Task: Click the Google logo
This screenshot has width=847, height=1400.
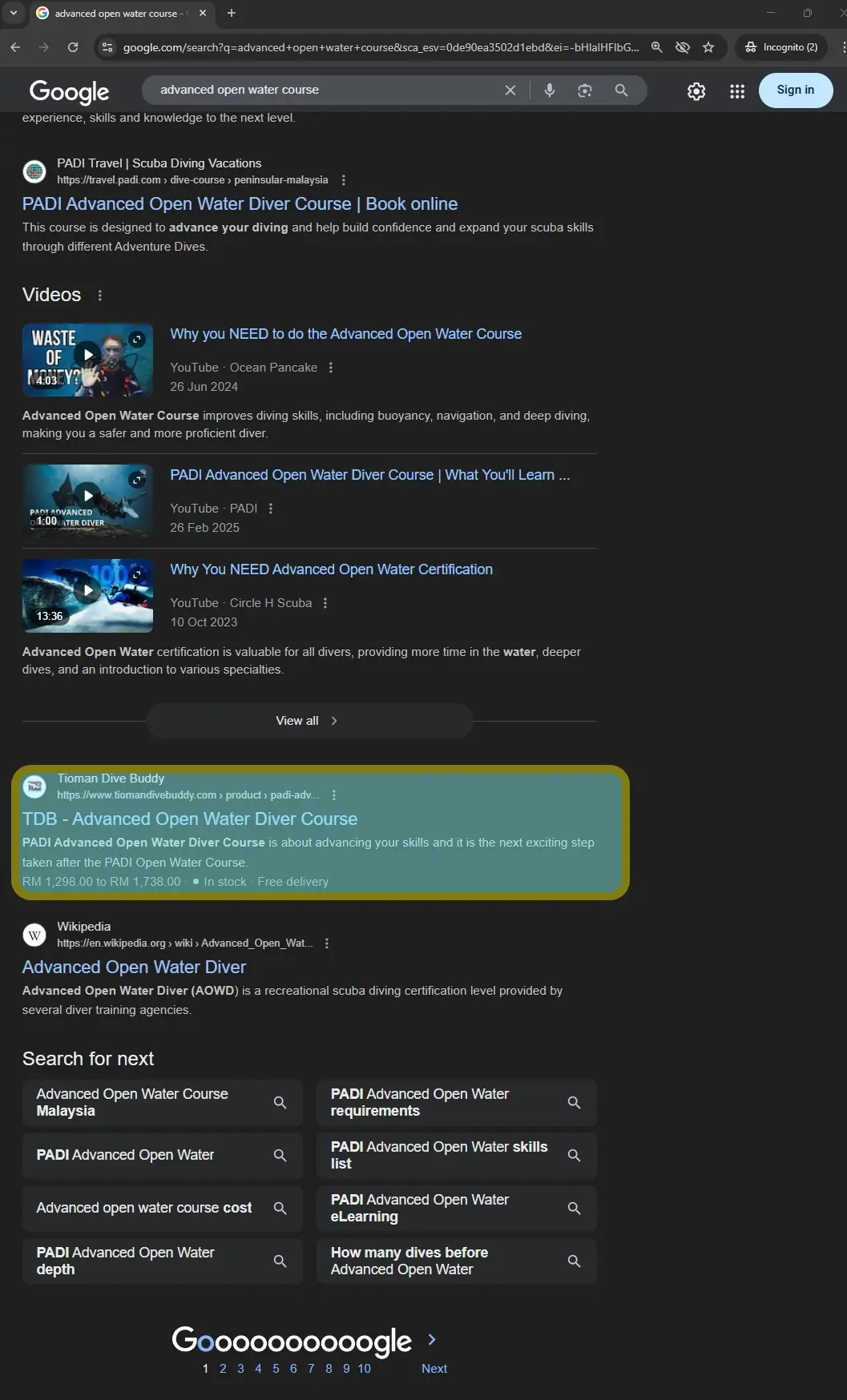Action: (69, 92)
